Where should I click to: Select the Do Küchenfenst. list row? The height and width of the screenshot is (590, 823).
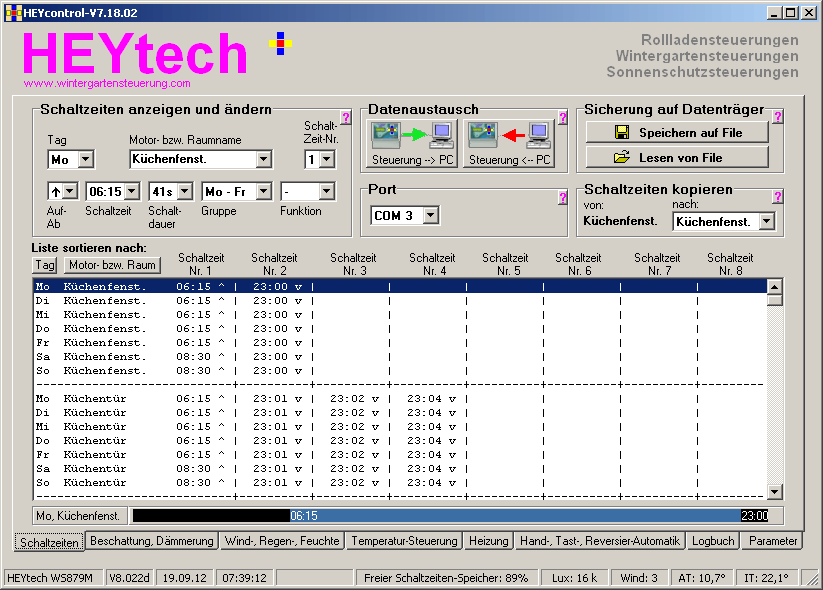[x=400, y=329]
